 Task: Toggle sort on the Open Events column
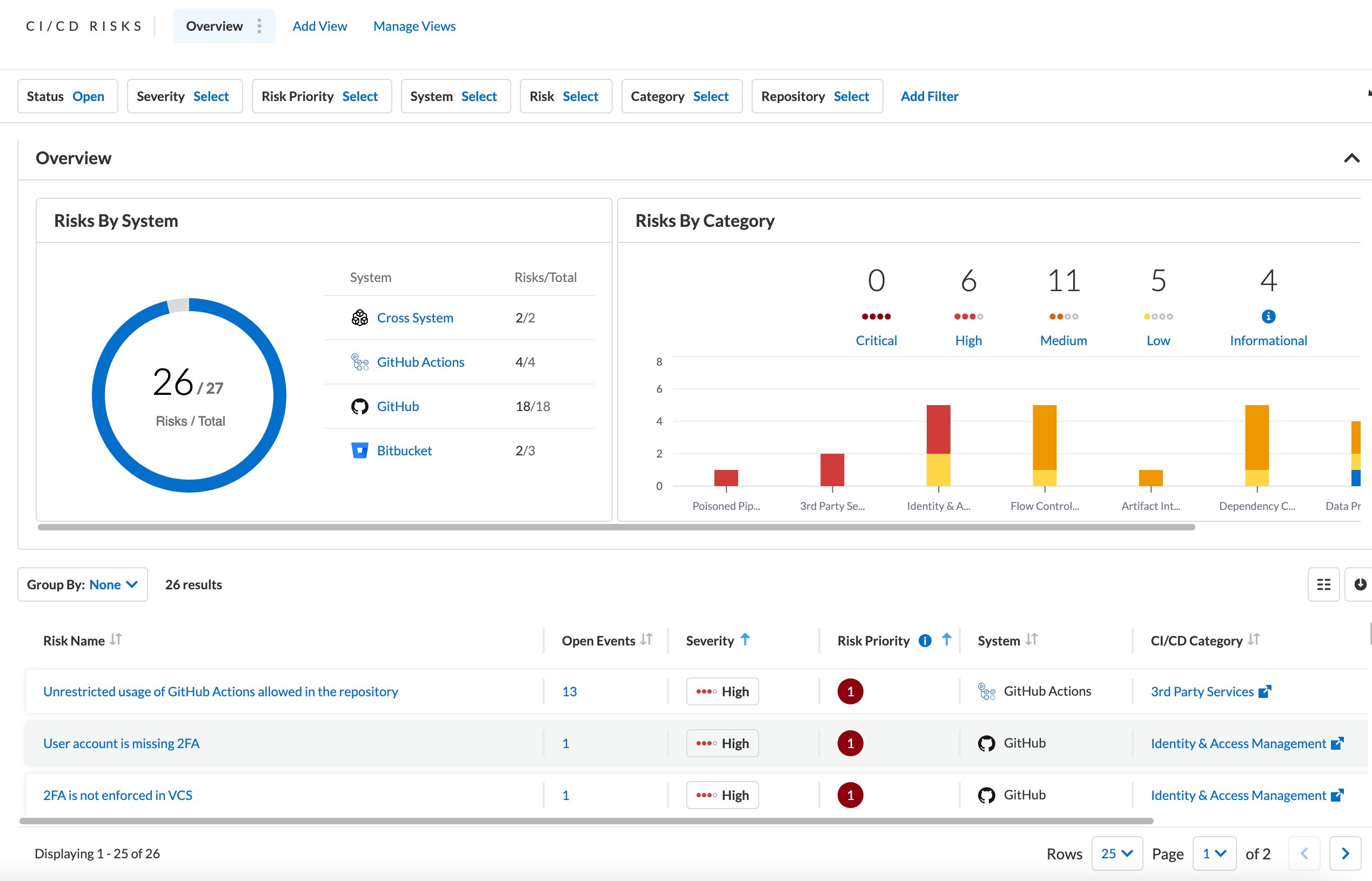(646, 640)
